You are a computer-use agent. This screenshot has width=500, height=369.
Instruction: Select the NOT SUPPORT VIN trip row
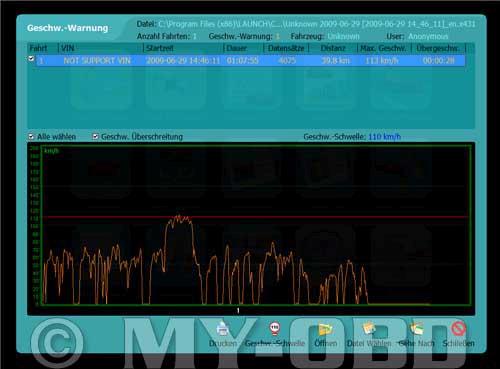pyautogui.click(x=250, y=61)
